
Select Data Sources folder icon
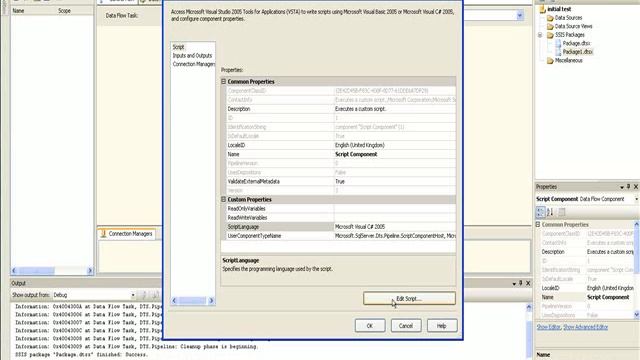coord(550,18)
